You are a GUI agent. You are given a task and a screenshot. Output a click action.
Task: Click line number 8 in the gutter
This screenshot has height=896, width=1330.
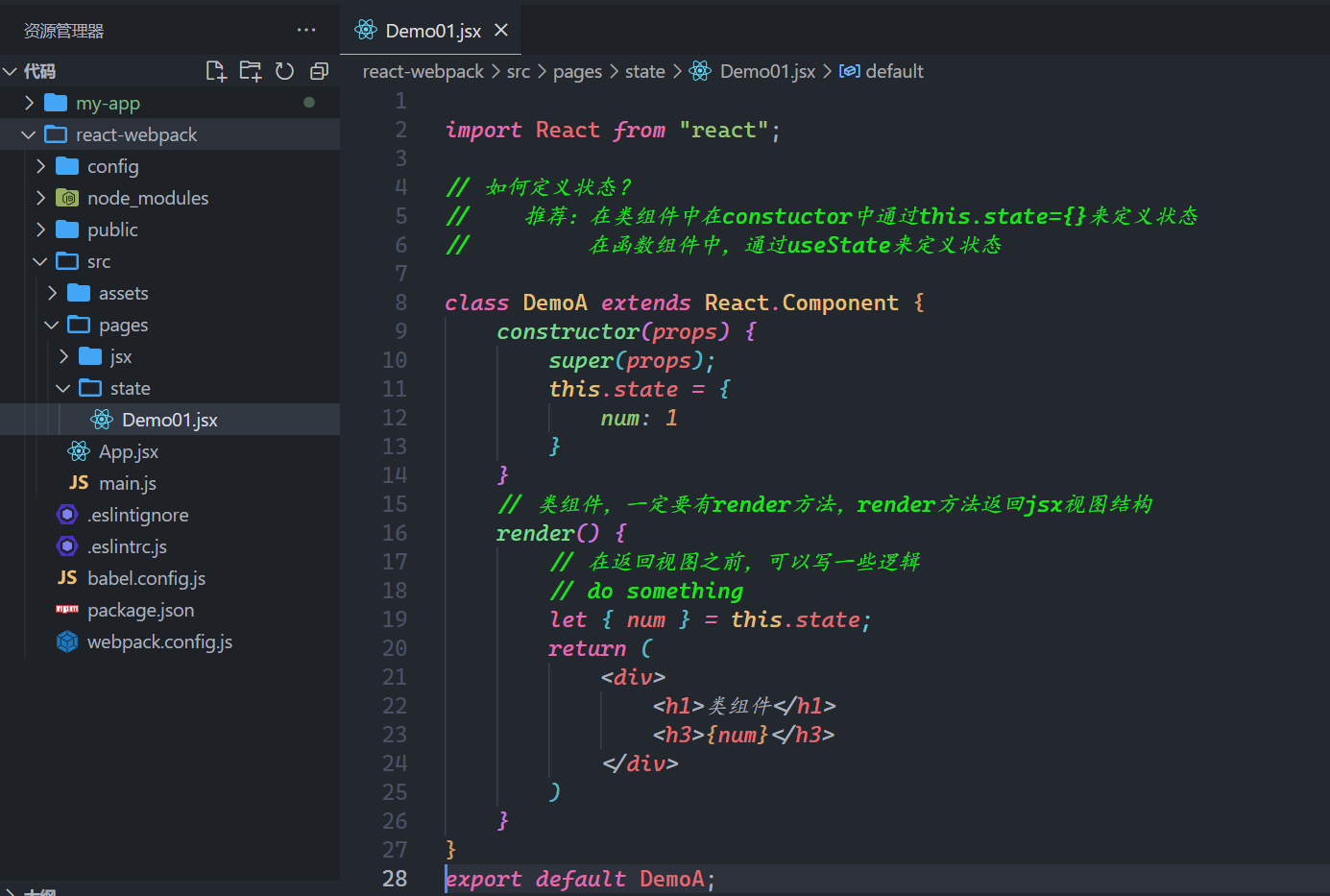click(401, 303)
